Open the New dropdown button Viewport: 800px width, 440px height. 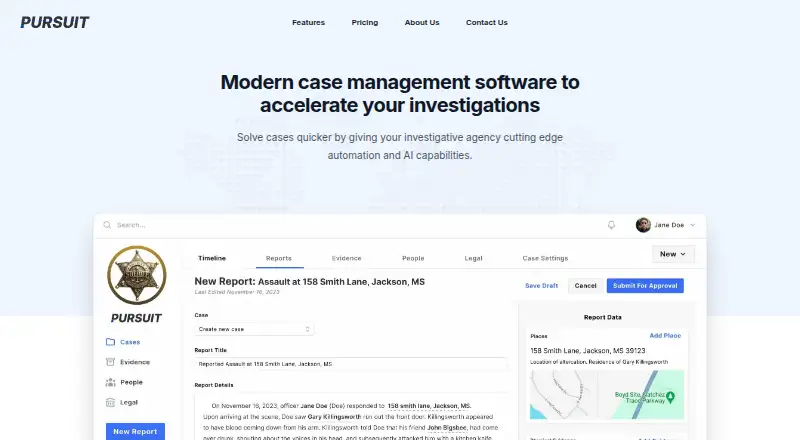673,254
